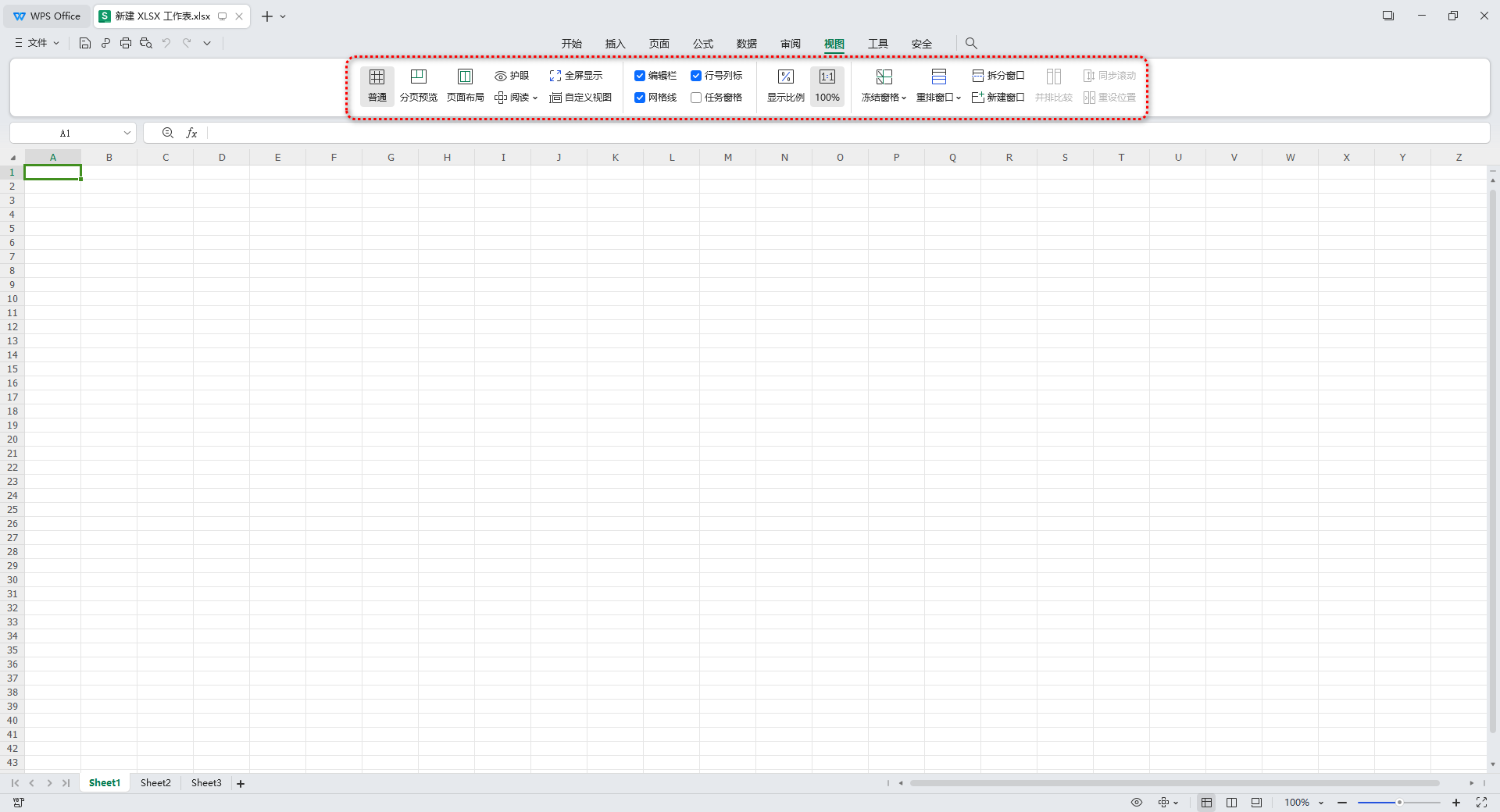The width and height of the screenshot is (1500, 812).
Task: Expand the cell name box dropdown
Action: (x=127, y=134)
